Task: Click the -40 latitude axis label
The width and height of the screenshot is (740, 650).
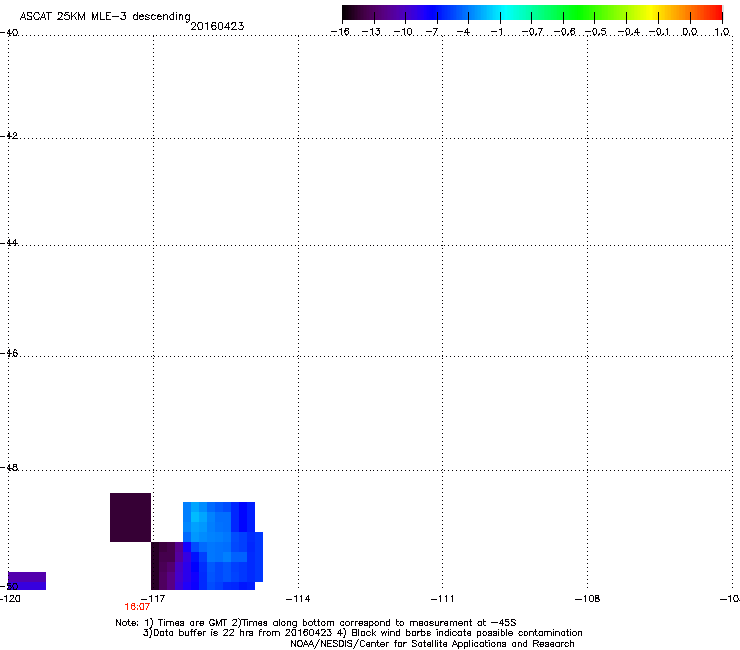Action: coord(9,33)
